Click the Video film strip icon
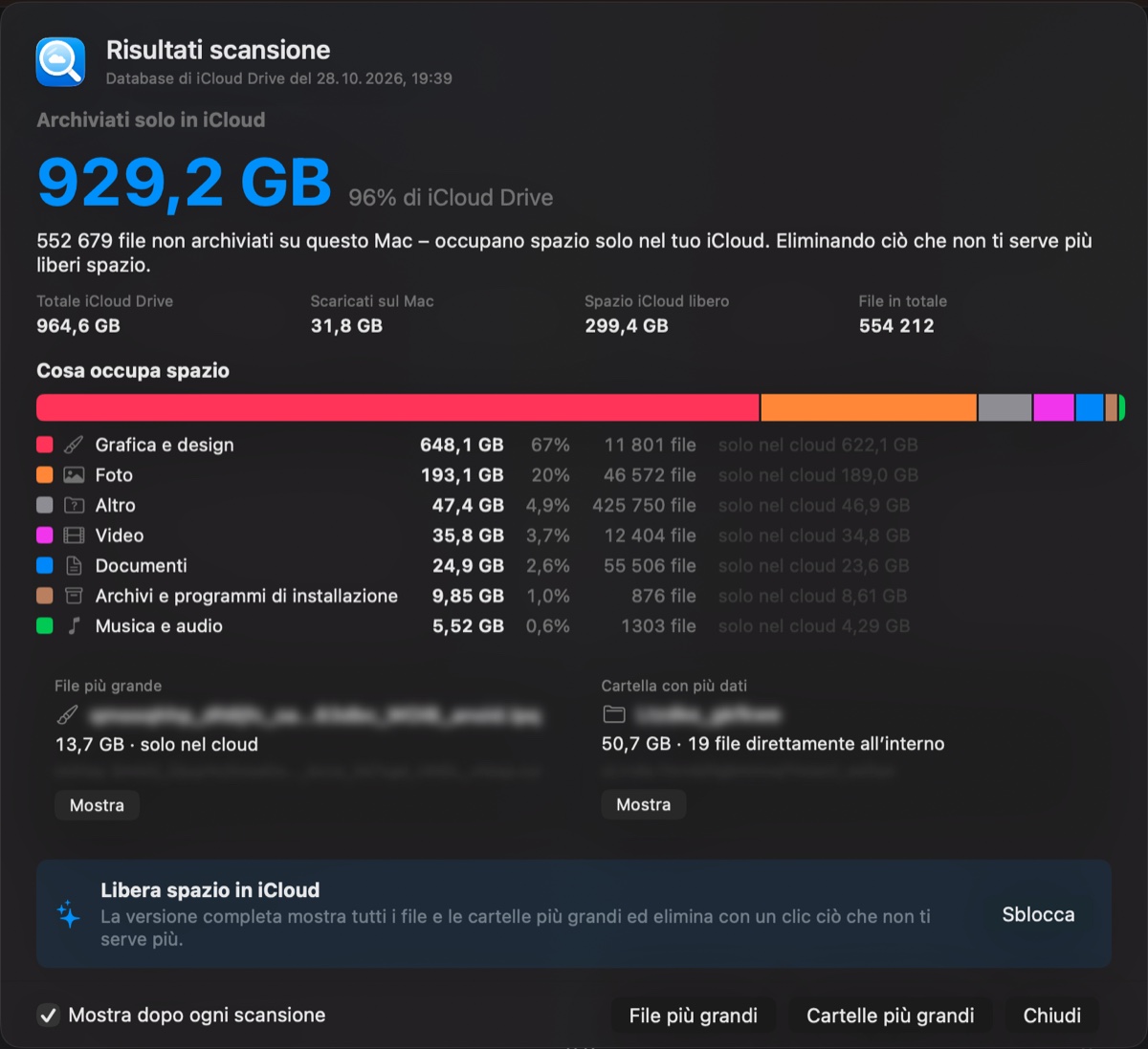 click(x=74, y=535)
